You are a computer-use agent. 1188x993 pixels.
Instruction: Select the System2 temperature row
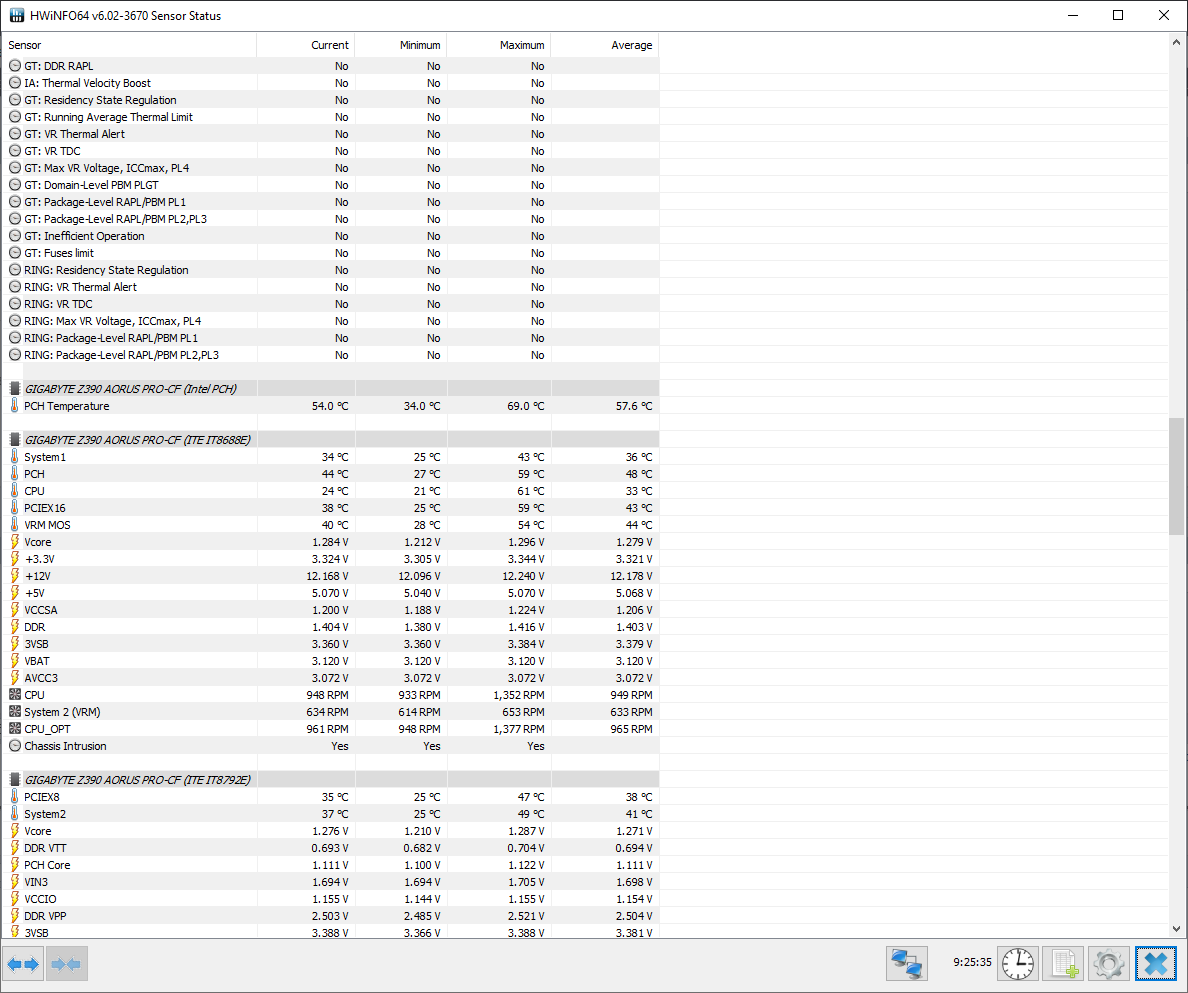(330, 813)
